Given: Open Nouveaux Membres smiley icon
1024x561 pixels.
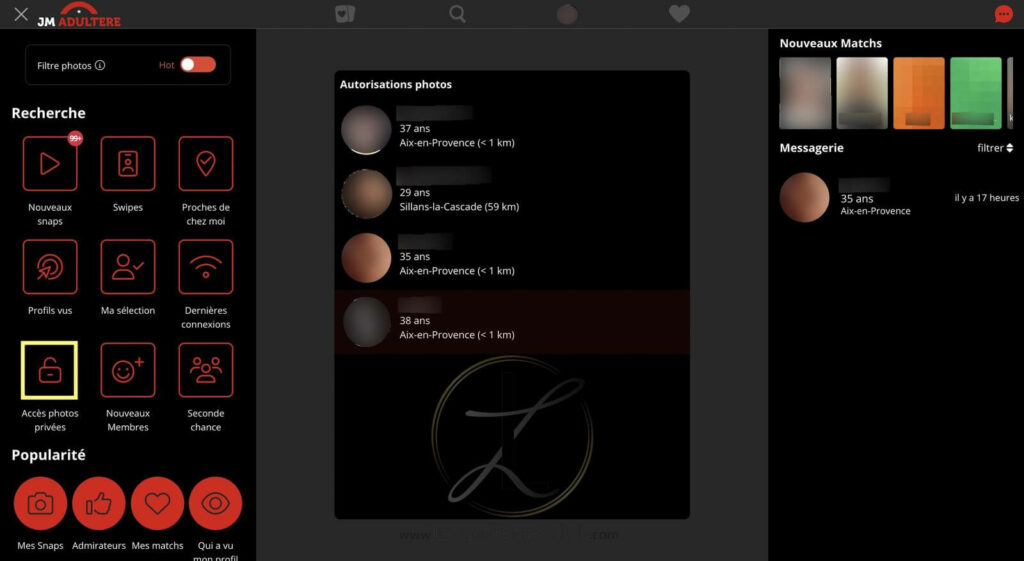Looking at the screenshot, I should point(128,370).
